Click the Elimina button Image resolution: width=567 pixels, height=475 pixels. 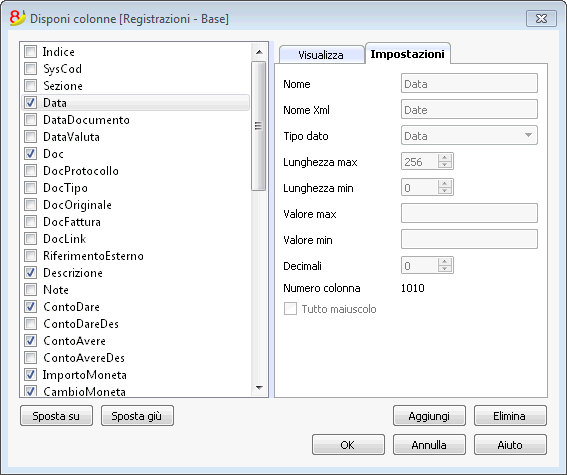click(510, 416)
